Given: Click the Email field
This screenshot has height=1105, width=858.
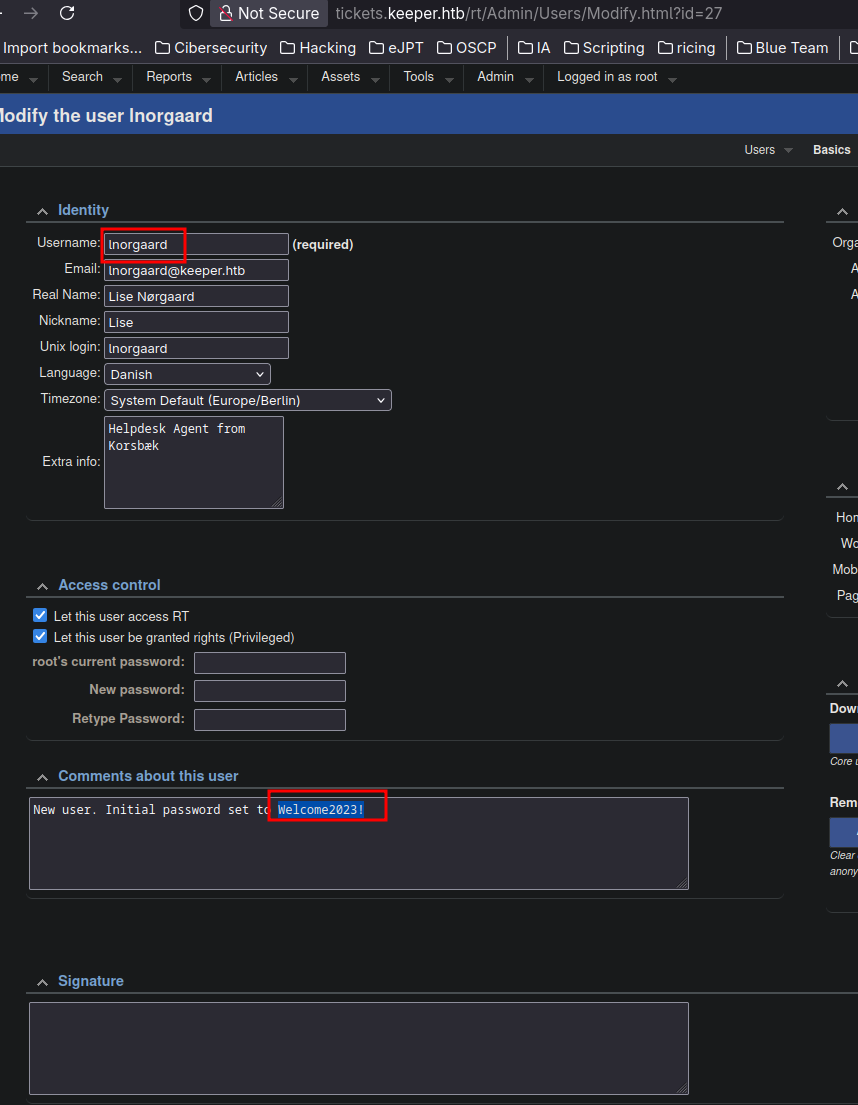Looking at the screenshot, I should click(x=196, y=270).
